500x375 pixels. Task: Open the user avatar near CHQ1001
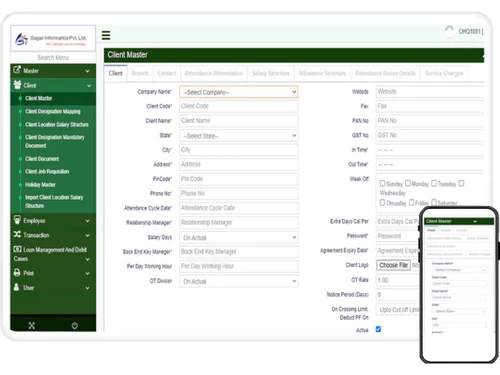click(x=449, y=32)
